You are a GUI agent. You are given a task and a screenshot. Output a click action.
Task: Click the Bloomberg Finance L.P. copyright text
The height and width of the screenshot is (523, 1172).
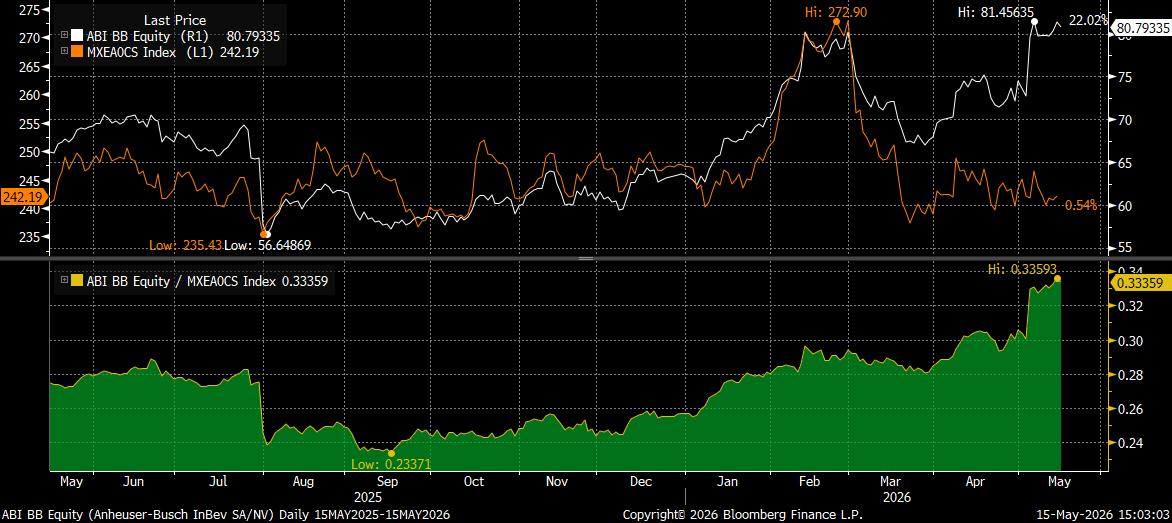pyautogui.click(x=743, y=515)
